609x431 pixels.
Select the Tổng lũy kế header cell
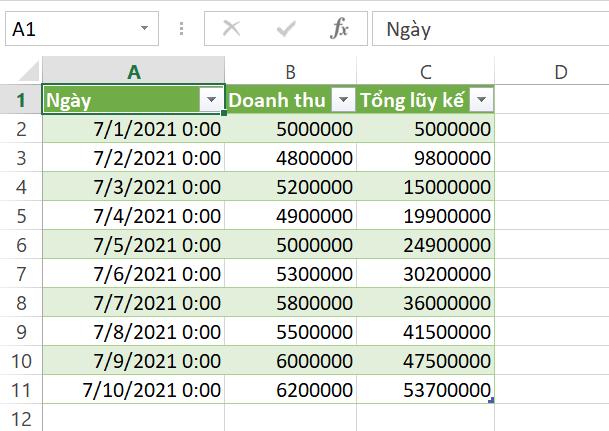tap(426, 100)
